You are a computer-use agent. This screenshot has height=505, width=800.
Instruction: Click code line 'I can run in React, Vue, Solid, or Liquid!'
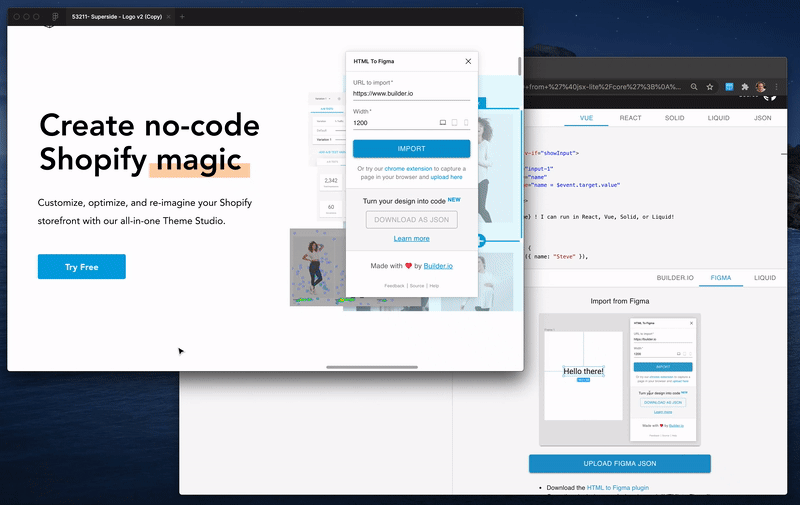click(x=599, y=217)
